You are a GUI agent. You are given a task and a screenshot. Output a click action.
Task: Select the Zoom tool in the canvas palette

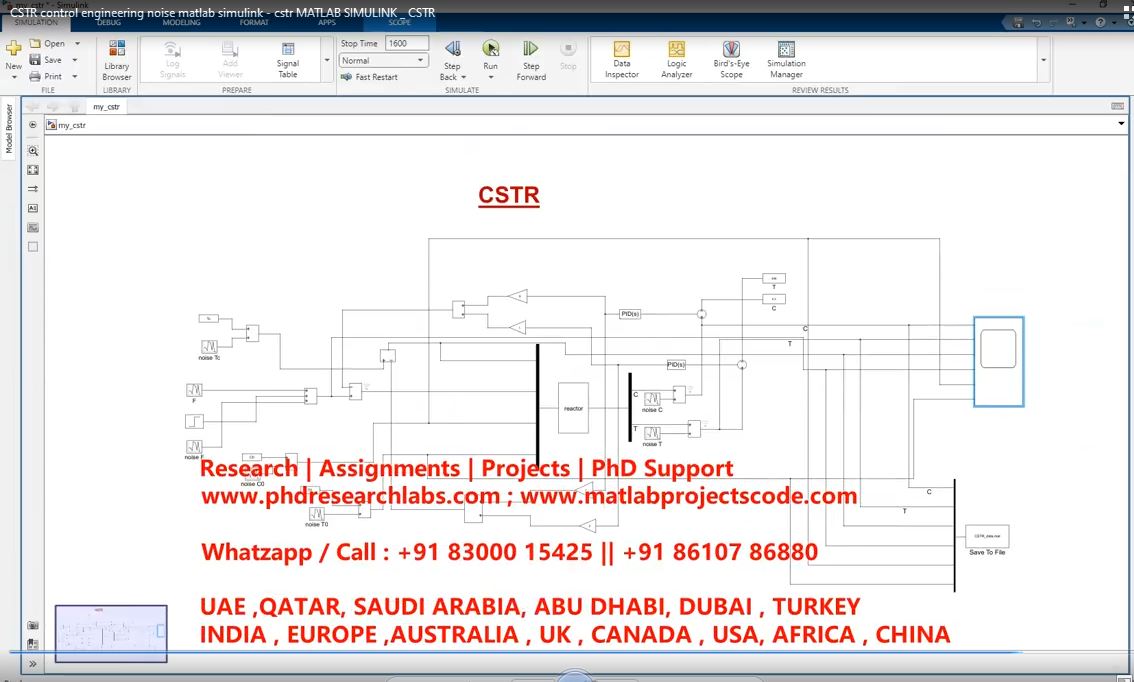pos(33,150)
